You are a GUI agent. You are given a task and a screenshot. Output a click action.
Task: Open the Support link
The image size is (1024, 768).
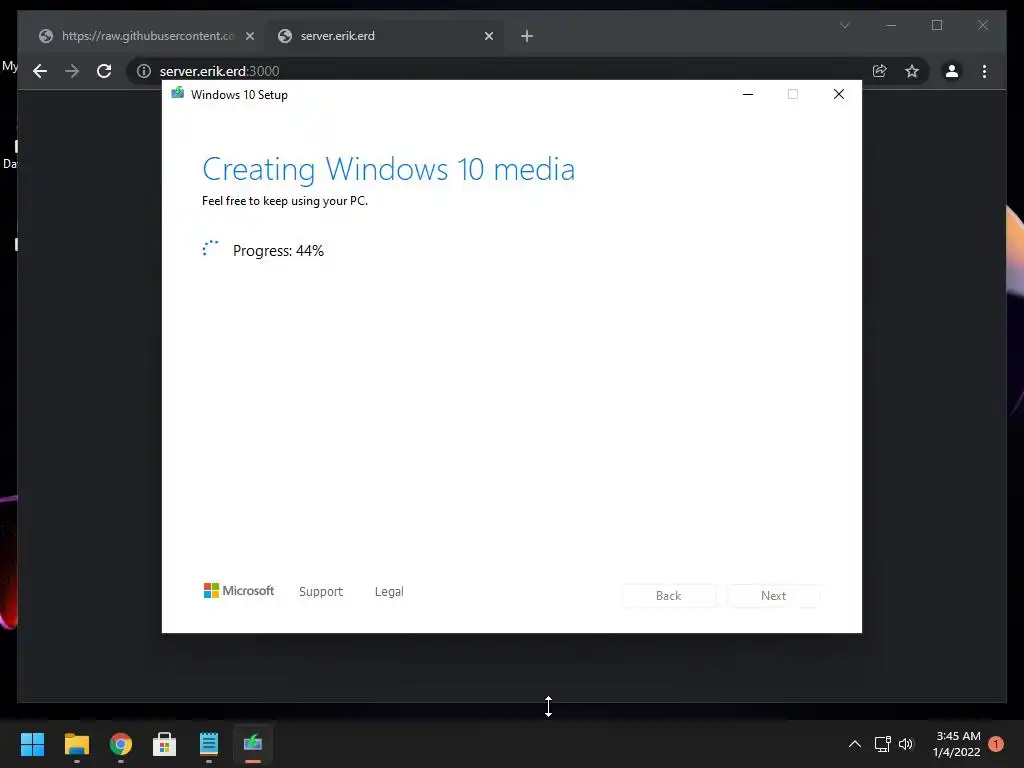[321, 592]
